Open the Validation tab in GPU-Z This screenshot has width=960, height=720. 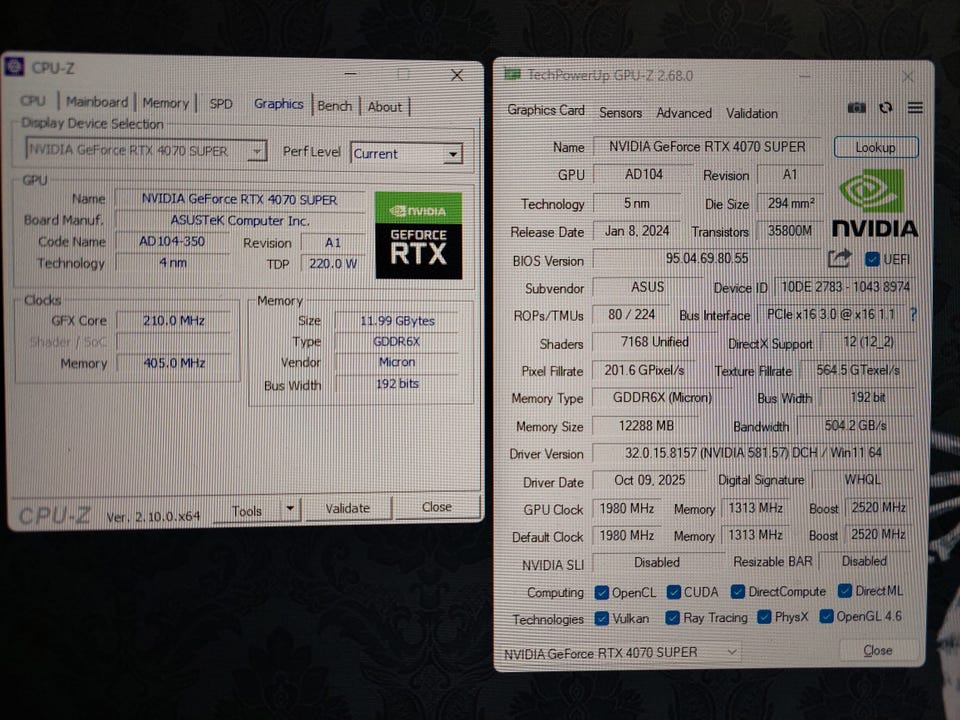pos(752,113)
